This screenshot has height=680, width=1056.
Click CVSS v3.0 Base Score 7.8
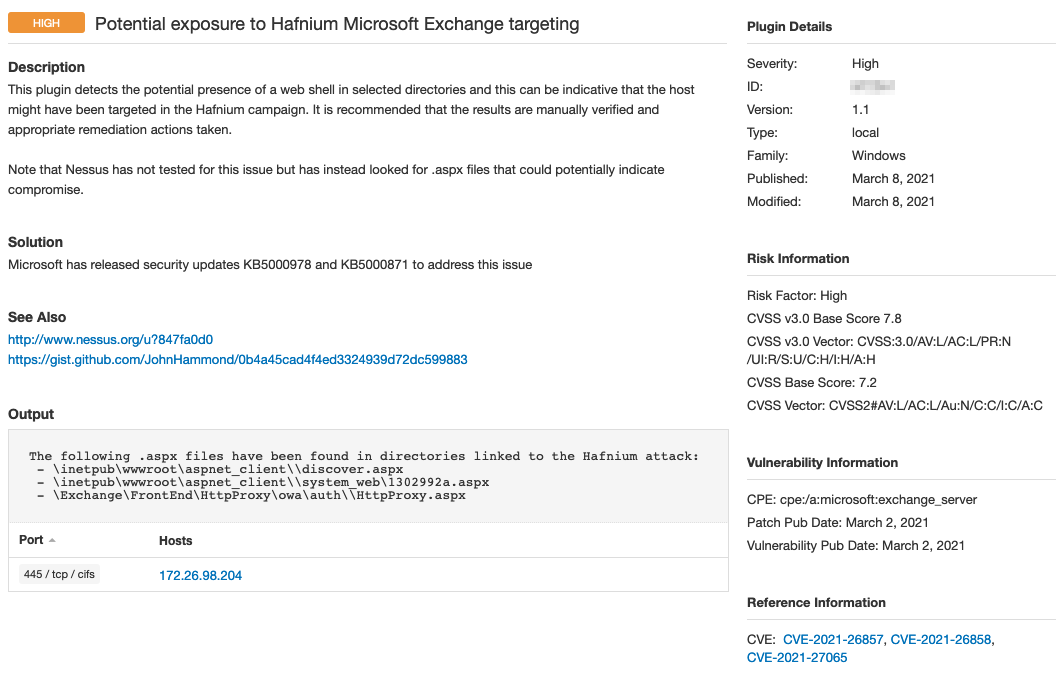point(824,318)
